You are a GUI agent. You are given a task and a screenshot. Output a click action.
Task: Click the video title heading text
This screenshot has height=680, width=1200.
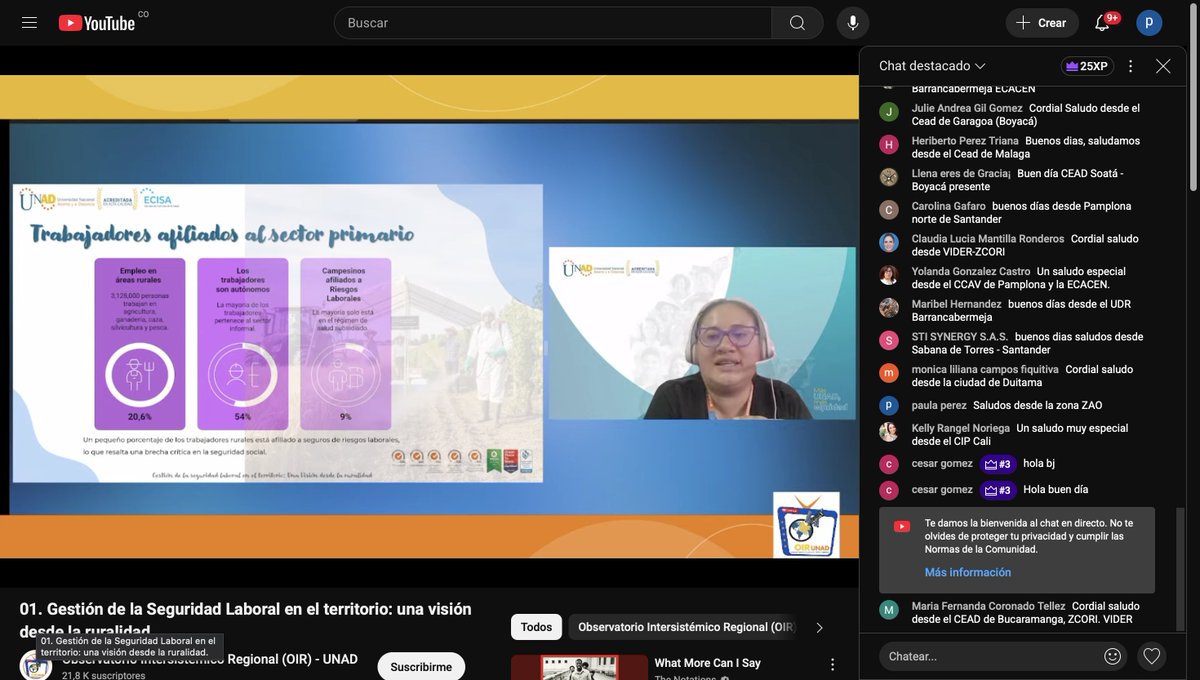pos(245,619)
